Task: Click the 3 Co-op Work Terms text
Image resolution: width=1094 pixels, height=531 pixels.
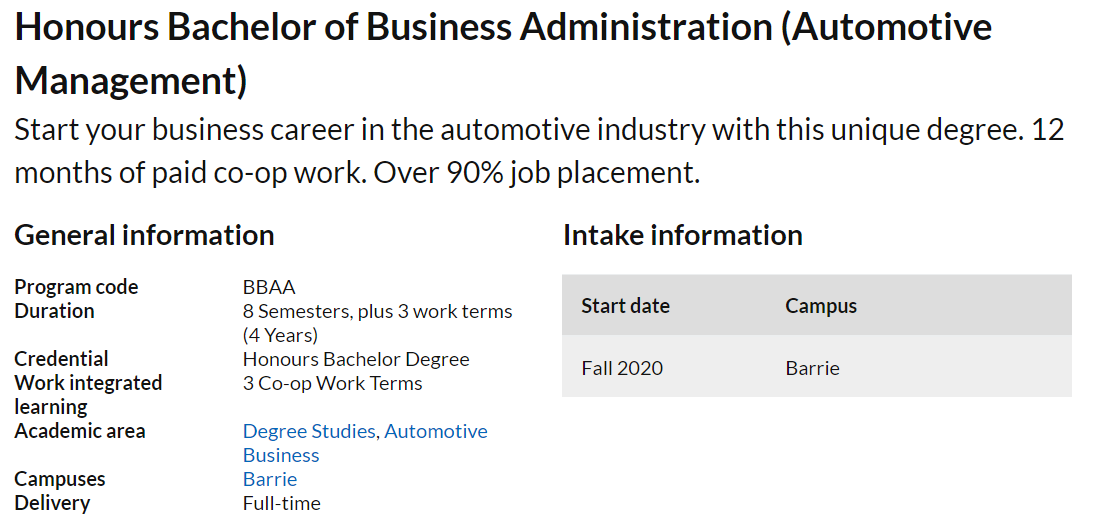Action: pyautogui.click(x=332, y=383)
